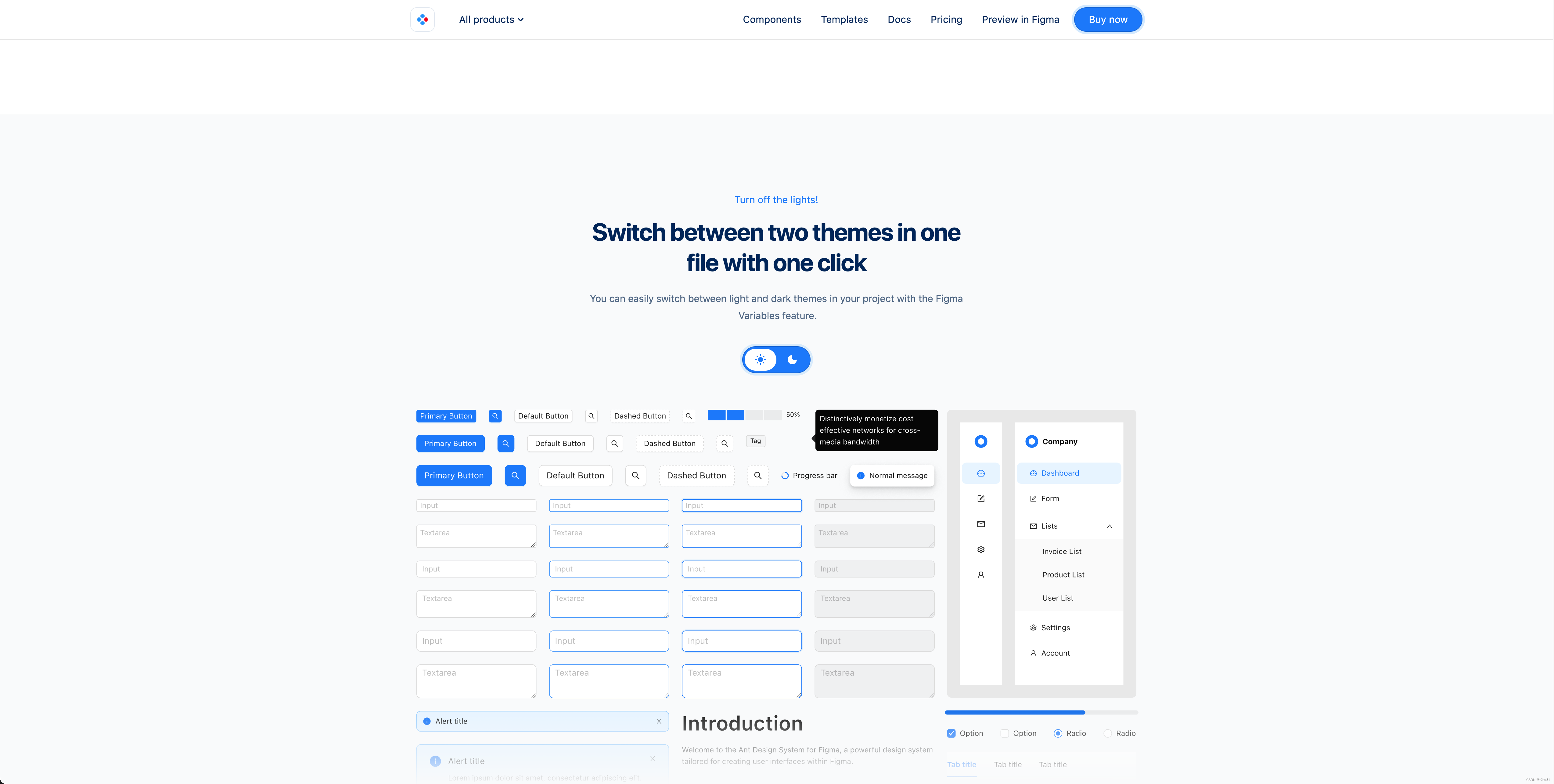The height and width of the screenshot is (784, 1554).
Task: Click the mail/envelope icon in the sidebar
Action: click(x=981, y=524)
